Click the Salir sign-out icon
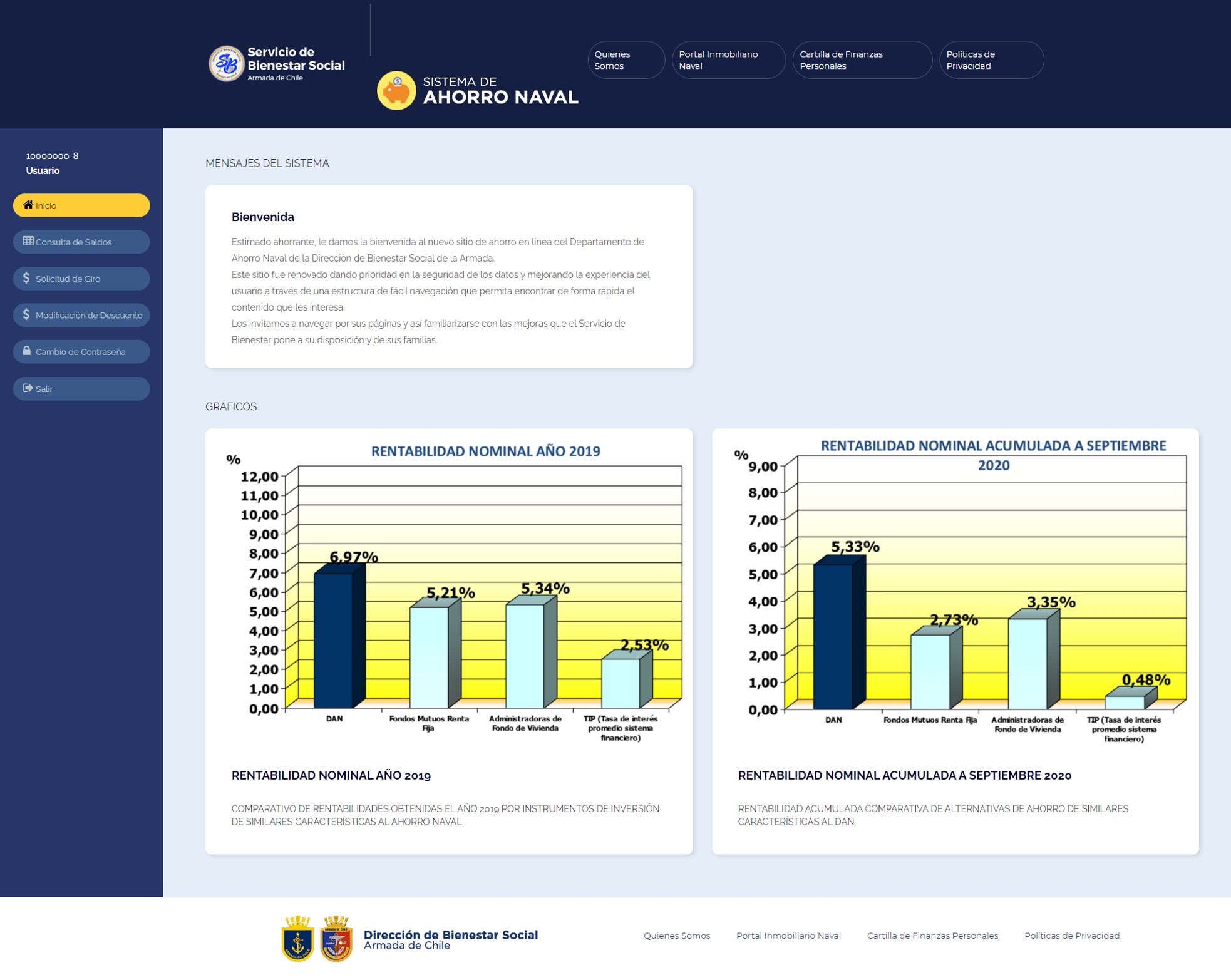This screenshot has width=1231, height=980. click(x=28, y=388)
